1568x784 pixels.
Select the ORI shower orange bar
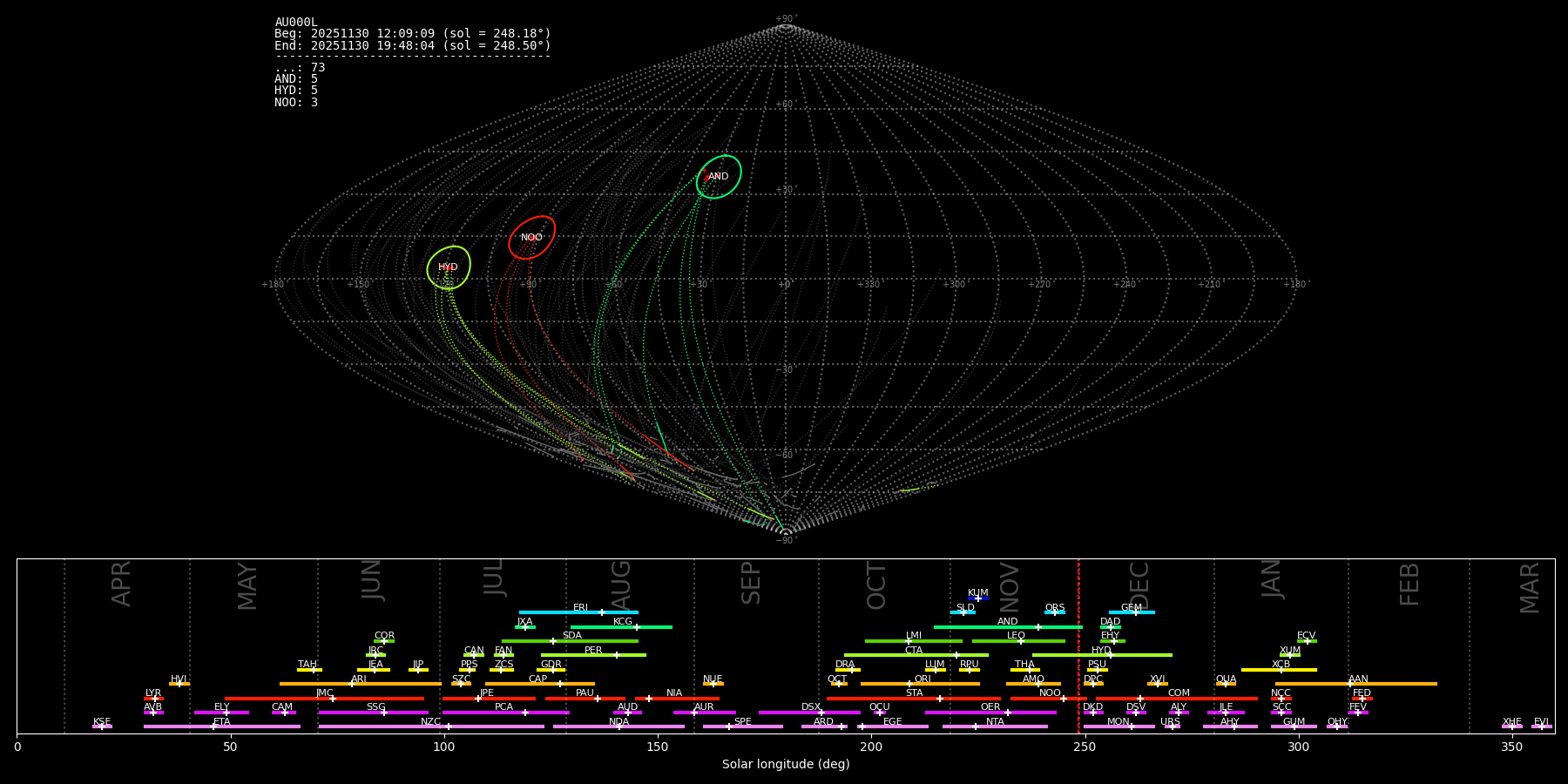click(x=920, y=684)
